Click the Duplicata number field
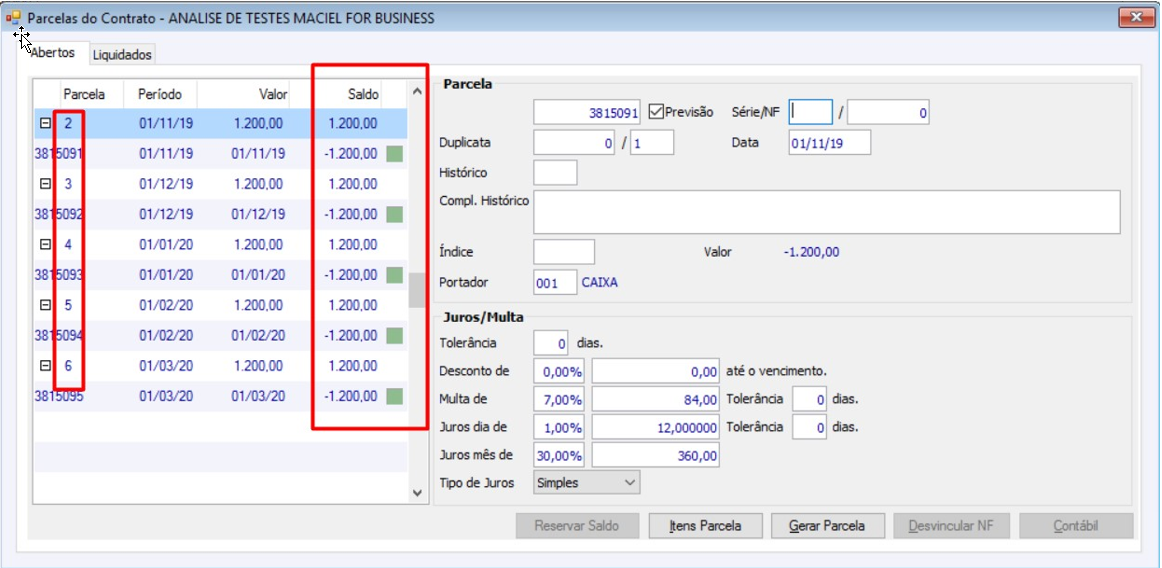Image resolution: width=1162 pixels, height=568 pixels. pos(574,142)
